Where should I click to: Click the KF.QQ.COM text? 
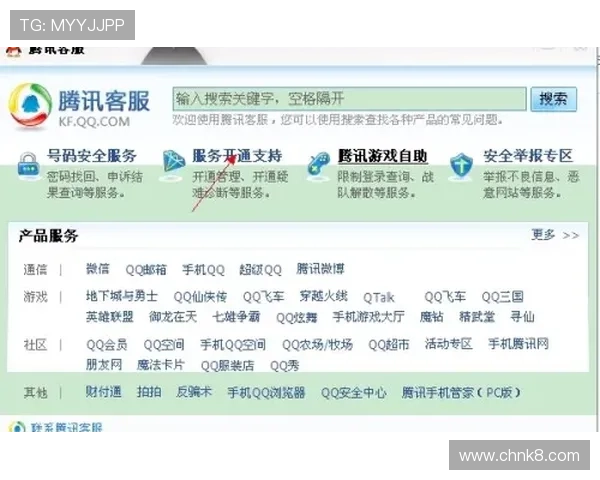click(94, 122)
